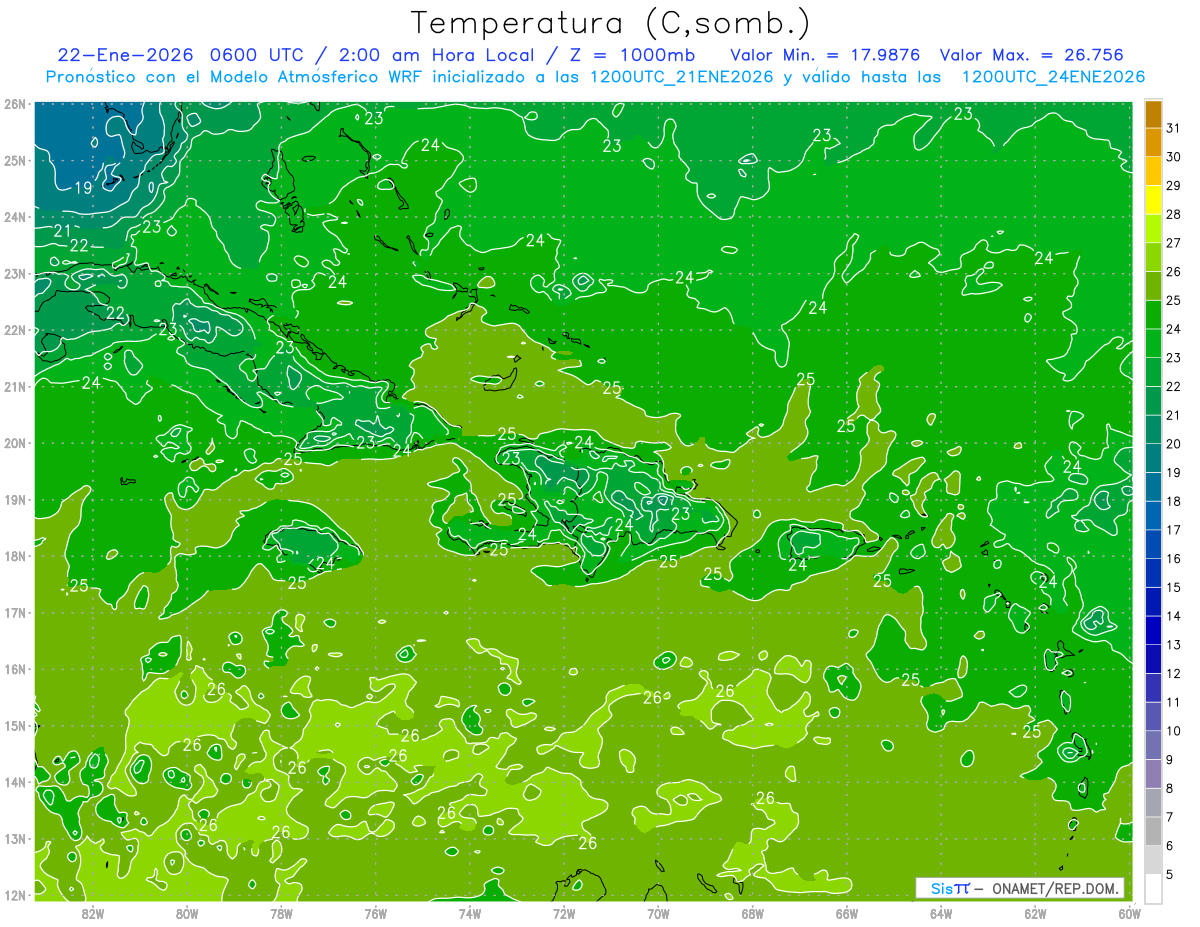The width and height of the screenshot is (1200, 927).
Task: Click the longitude axis label '64W'
Action: [941, 913]
